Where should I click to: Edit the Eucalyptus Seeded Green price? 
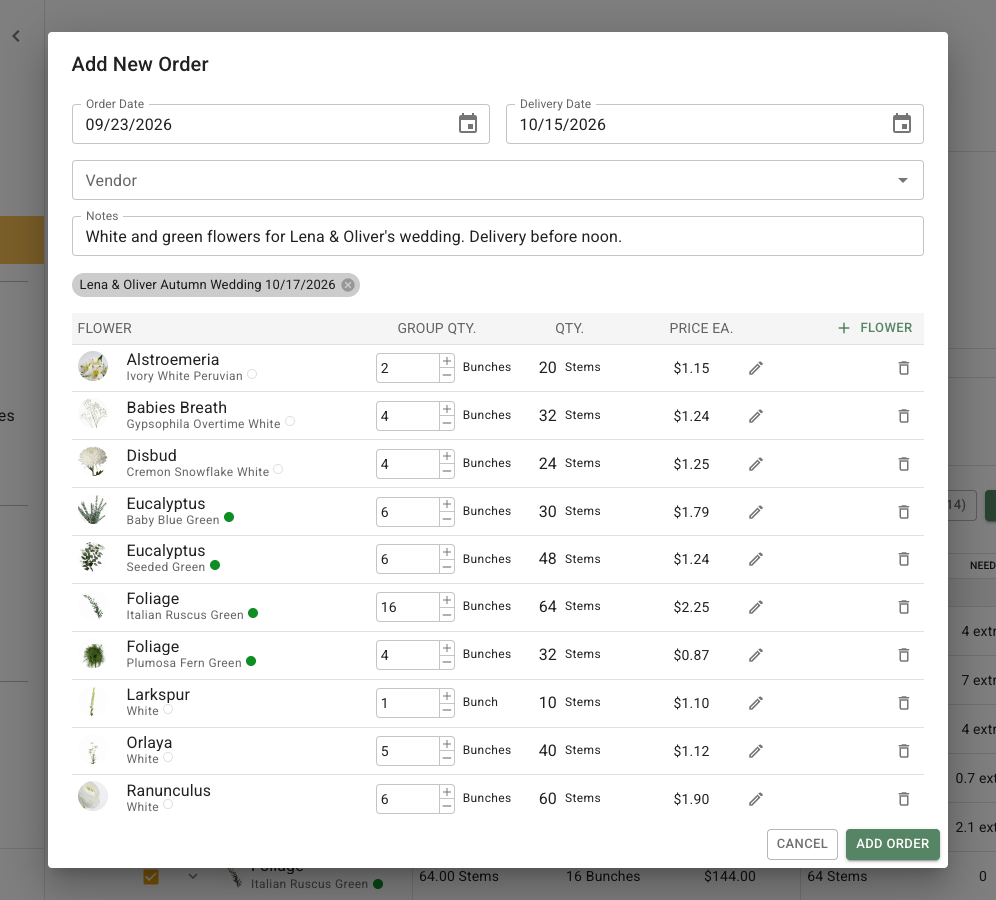[x=755, y=559]
